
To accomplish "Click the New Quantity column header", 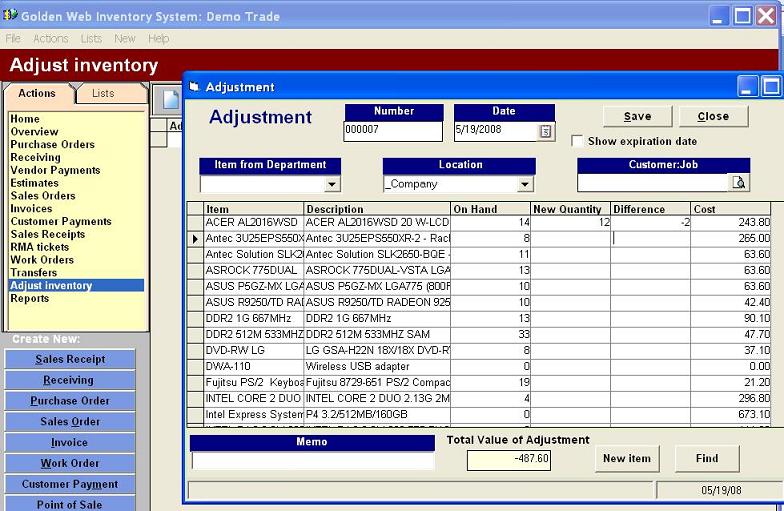I will (x=570, y=209).
